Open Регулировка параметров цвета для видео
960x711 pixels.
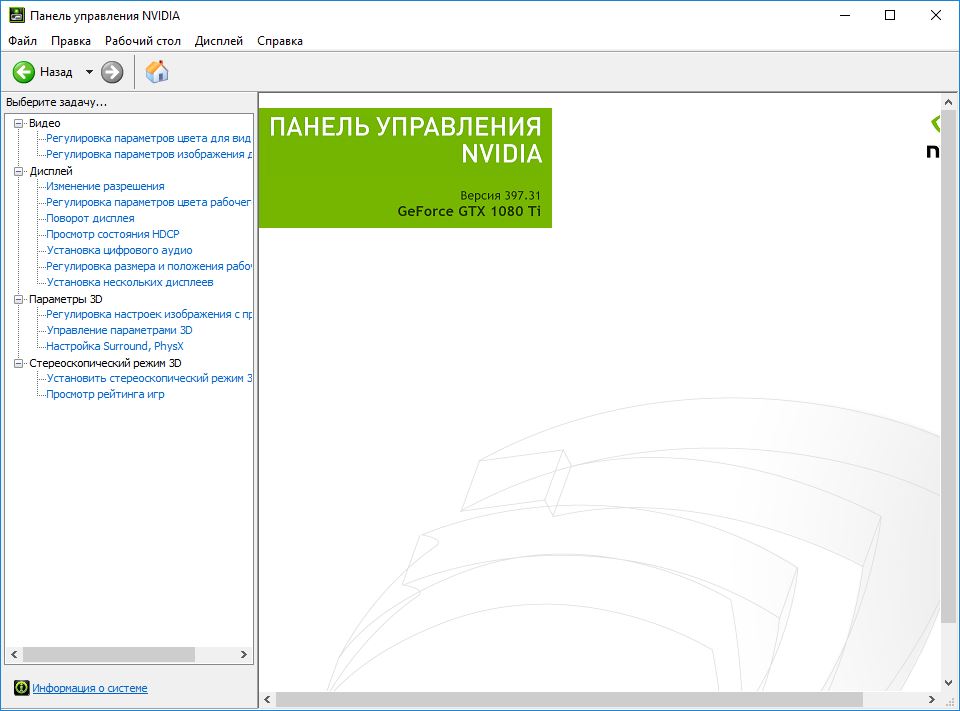(149, 138)
